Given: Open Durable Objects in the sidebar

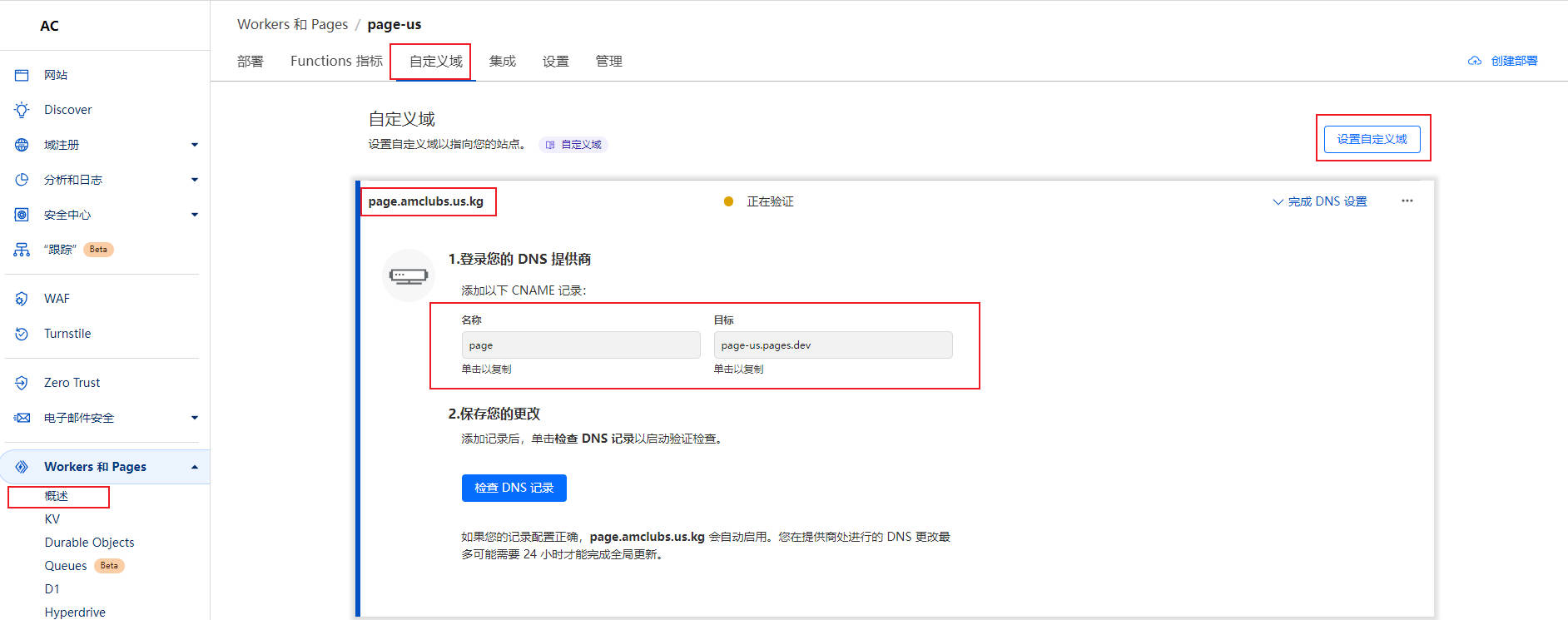Looking at the screenshot, I should 89,543.
